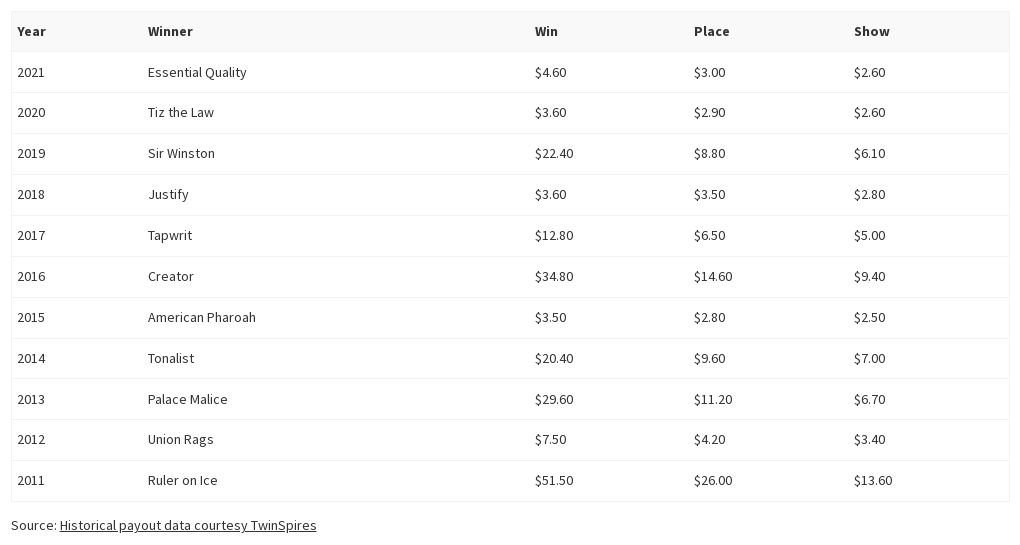Image resolution: width=1020 pixels, height=545 pixels.
Task: Click the $51.50 win payout value
Action: 554,480
